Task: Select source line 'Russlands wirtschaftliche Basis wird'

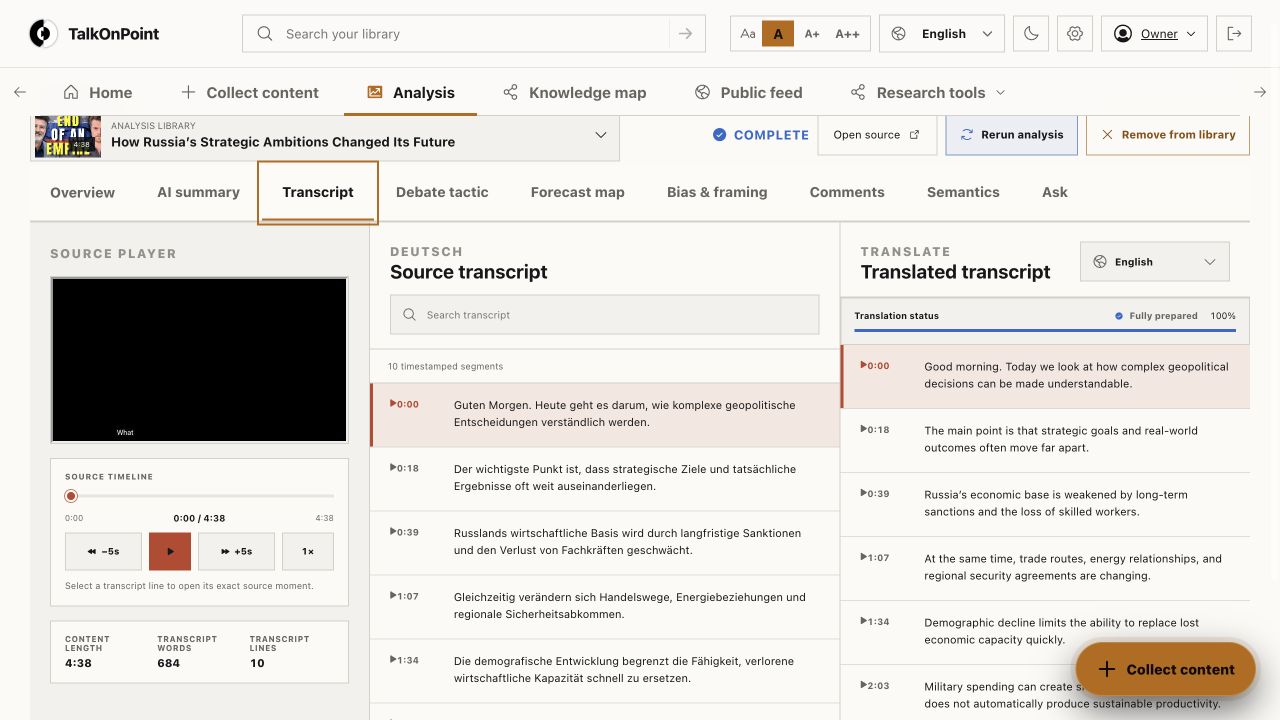Action: [x=604, y=543]
